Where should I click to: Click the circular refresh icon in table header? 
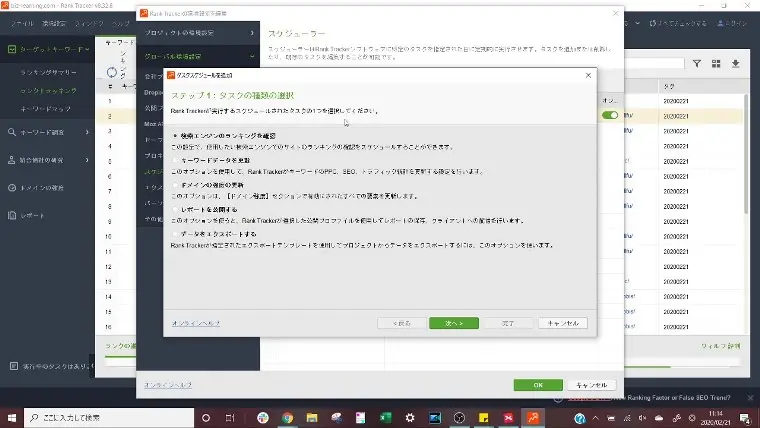(112, 71)
